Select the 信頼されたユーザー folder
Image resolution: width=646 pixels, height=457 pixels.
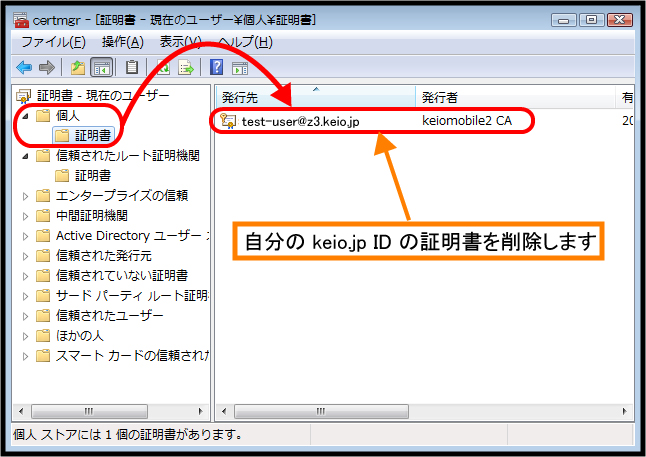(108, 315)
